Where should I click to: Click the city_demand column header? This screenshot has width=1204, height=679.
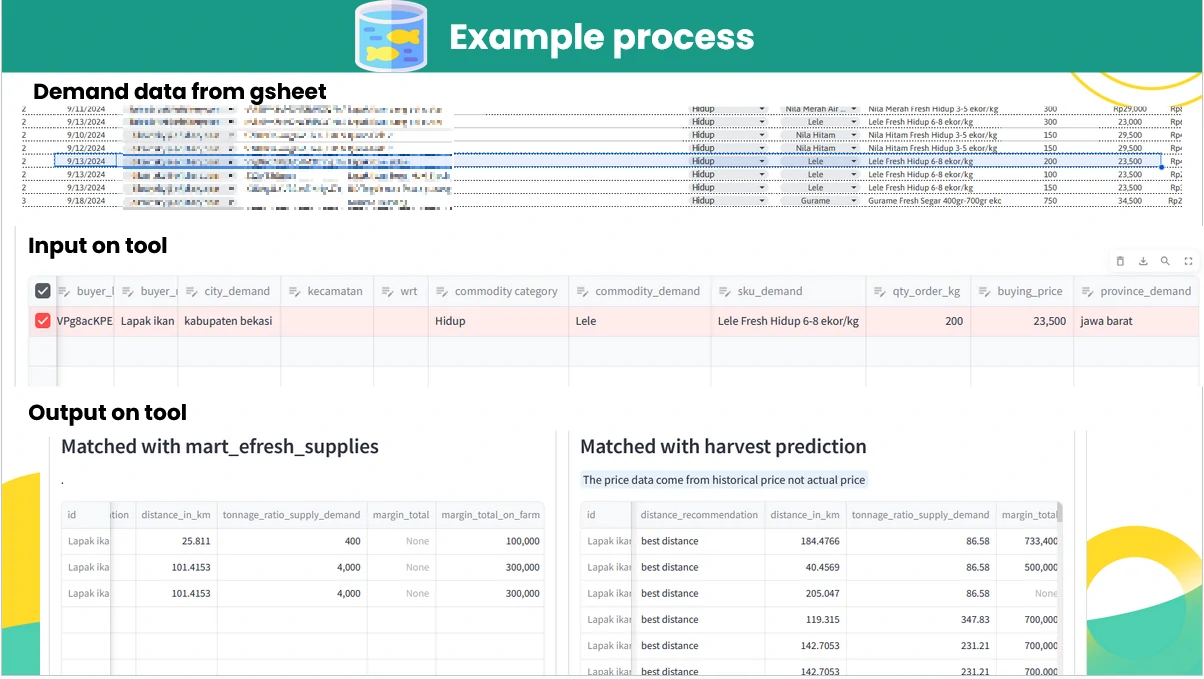[x=237, y=291]
